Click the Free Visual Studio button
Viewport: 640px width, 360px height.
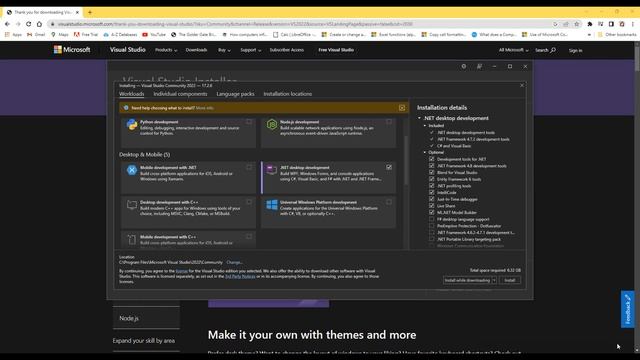click(x=336, y=50)
